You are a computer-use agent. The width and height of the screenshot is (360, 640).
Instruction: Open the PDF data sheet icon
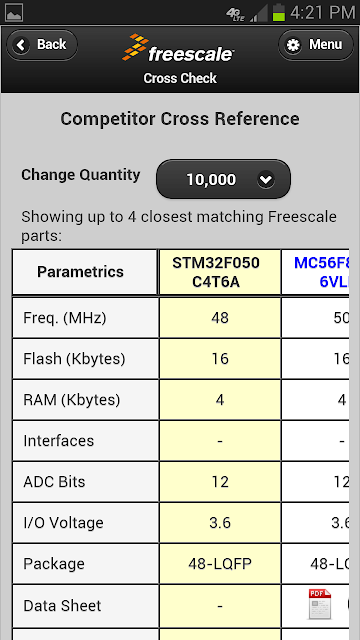[x=320, y=604]
